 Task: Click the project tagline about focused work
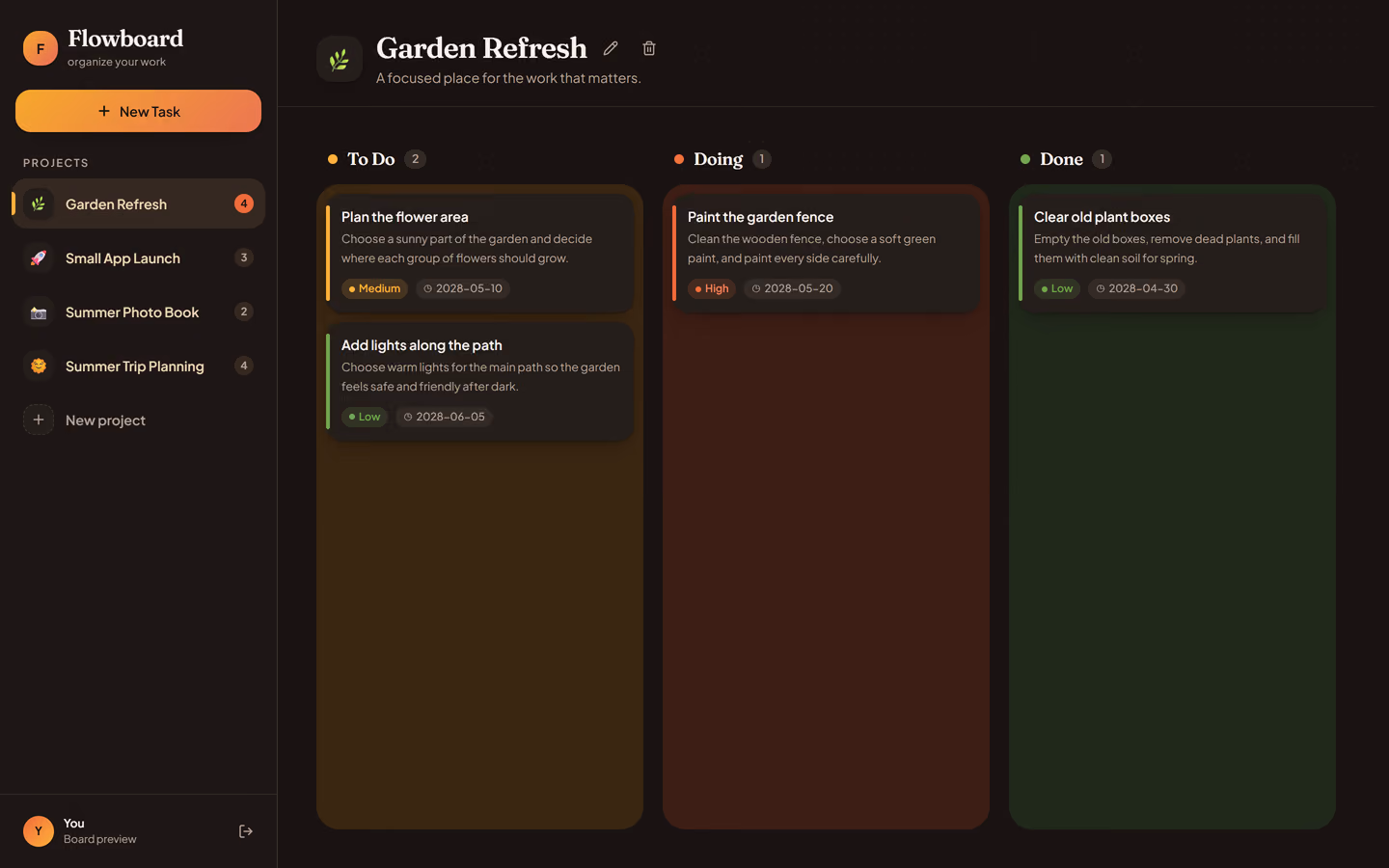508,78
